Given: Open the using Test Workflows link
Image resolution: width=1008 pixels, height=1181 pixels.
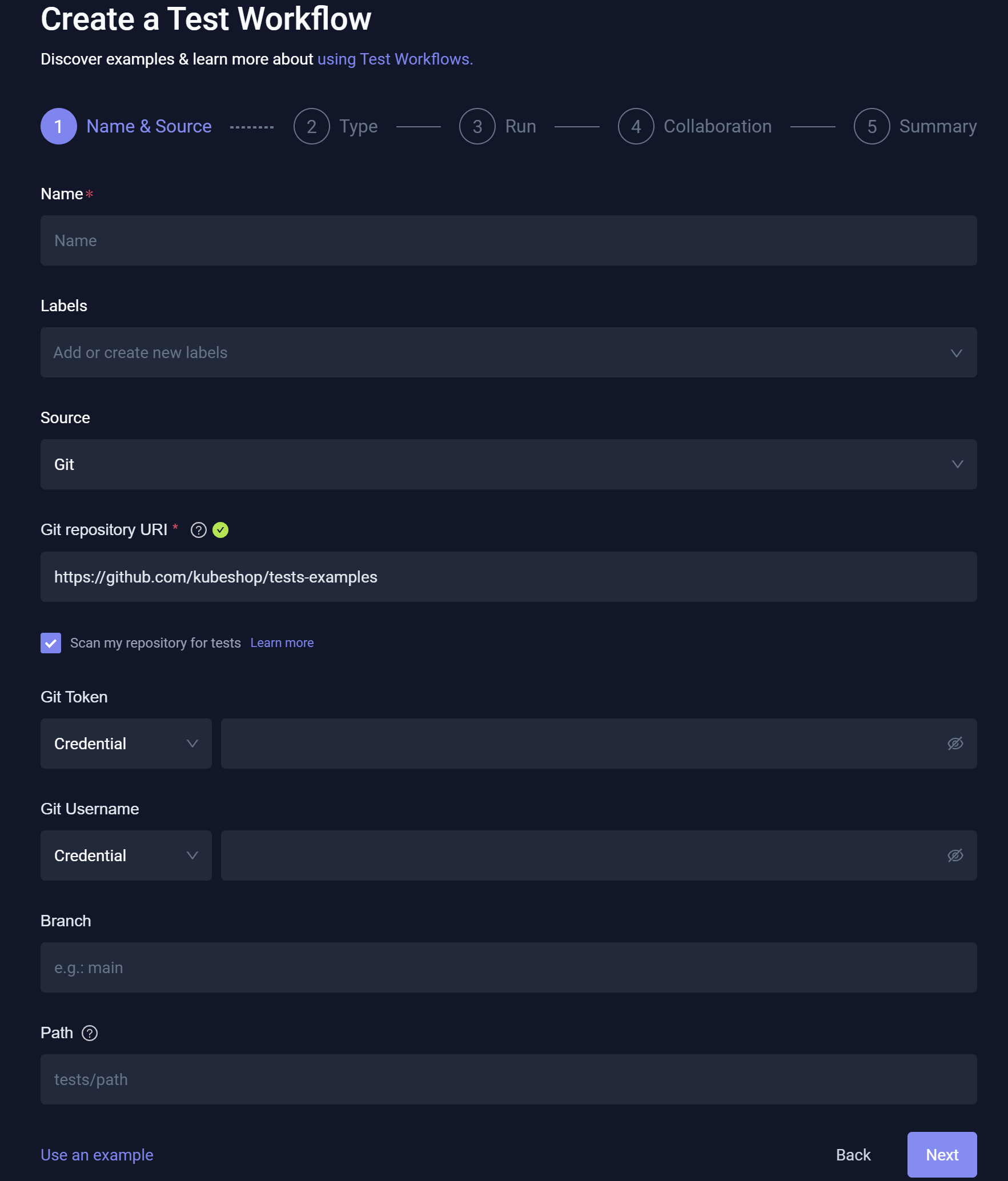Looking at the screenshot, I should pos(393,59).
